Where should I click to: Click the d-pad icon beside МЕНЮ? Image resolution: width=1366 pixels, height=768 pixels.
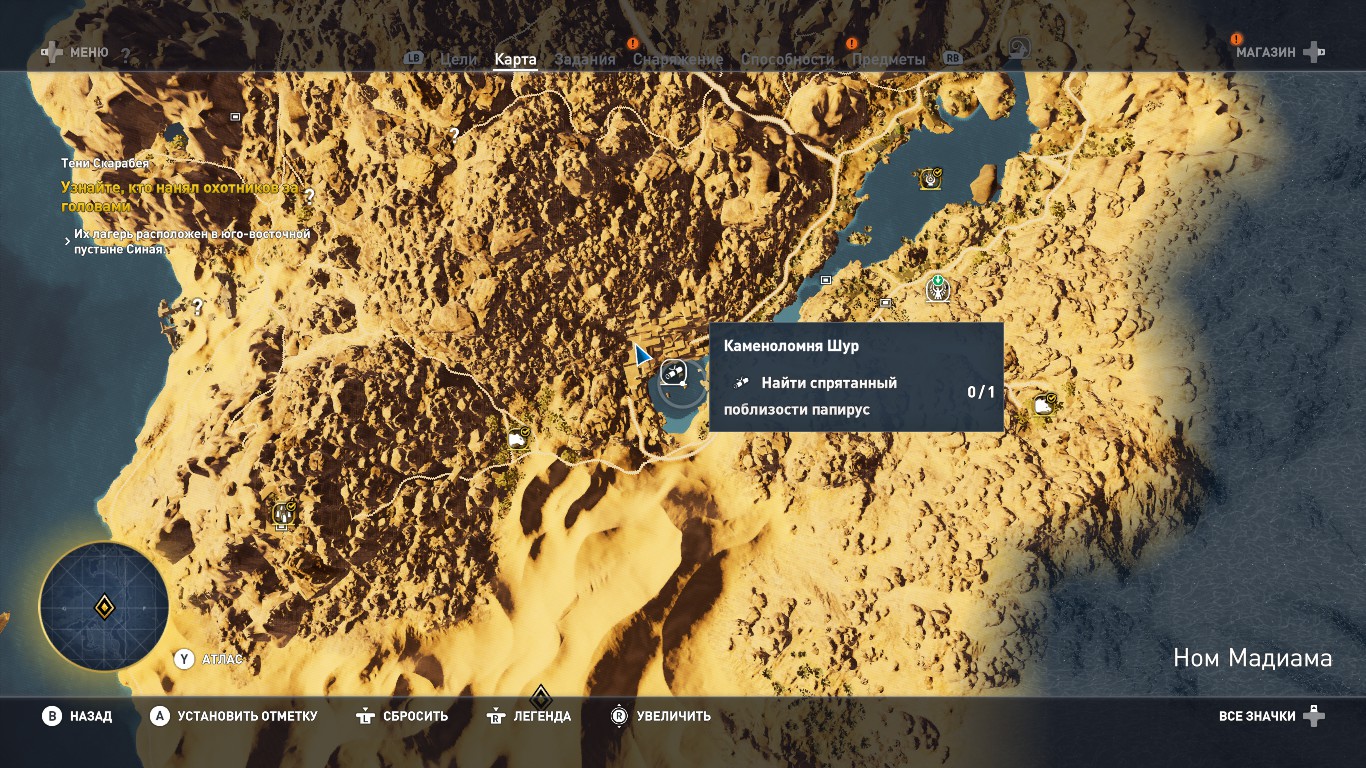pos(51,52)
